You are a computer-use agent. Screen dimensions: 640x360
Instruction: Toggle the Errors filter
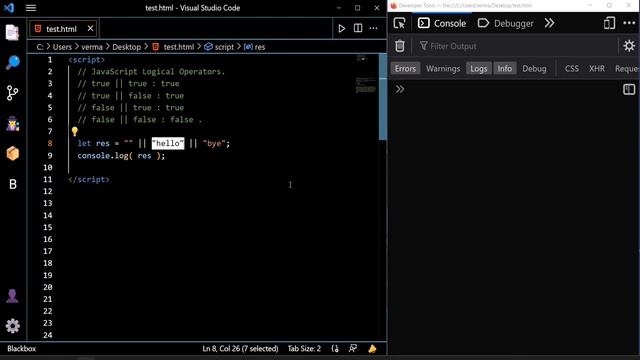(x=405, y=69)
